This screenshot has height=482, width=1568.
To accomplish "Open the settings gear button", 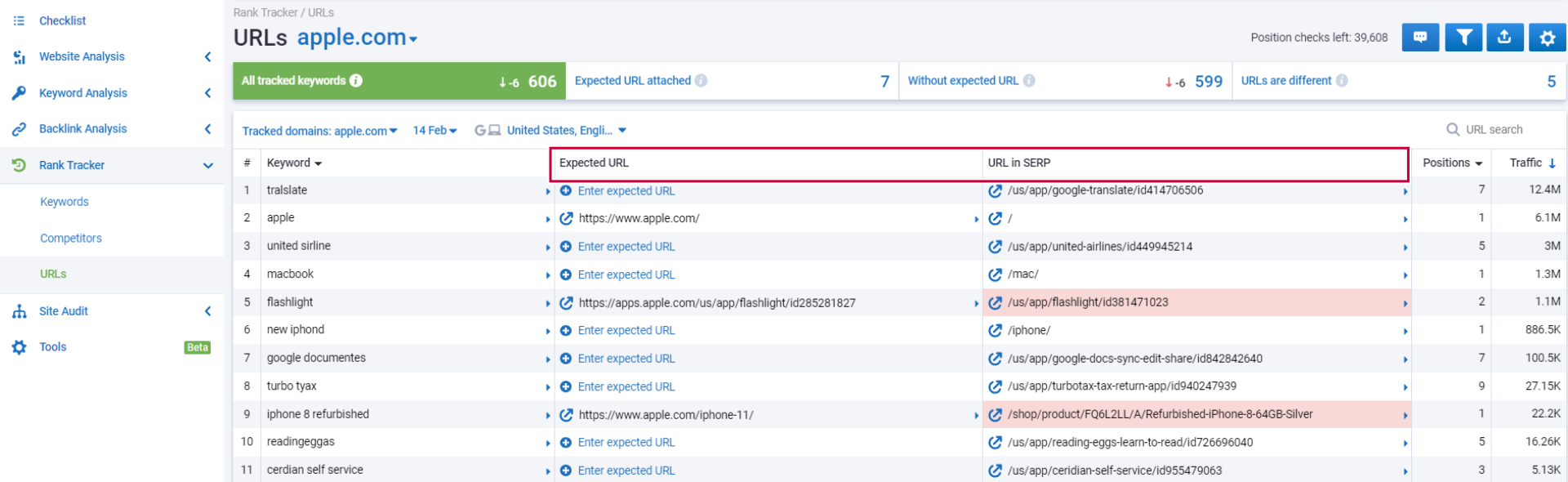I will point(1548,38).
